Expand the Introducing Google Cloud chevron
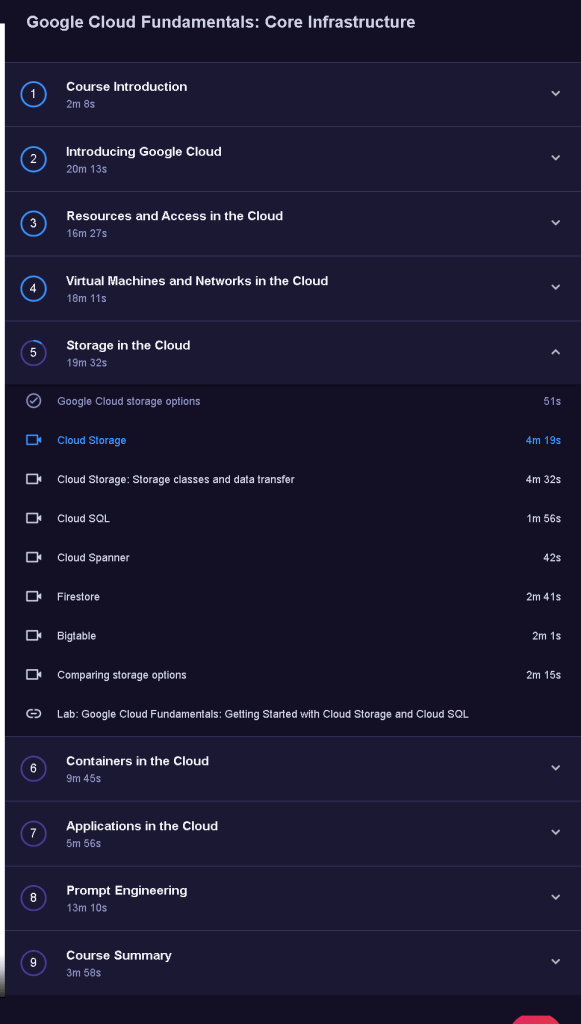The height and width of the screenshot is (1024, 581). (x=556, y=158)
